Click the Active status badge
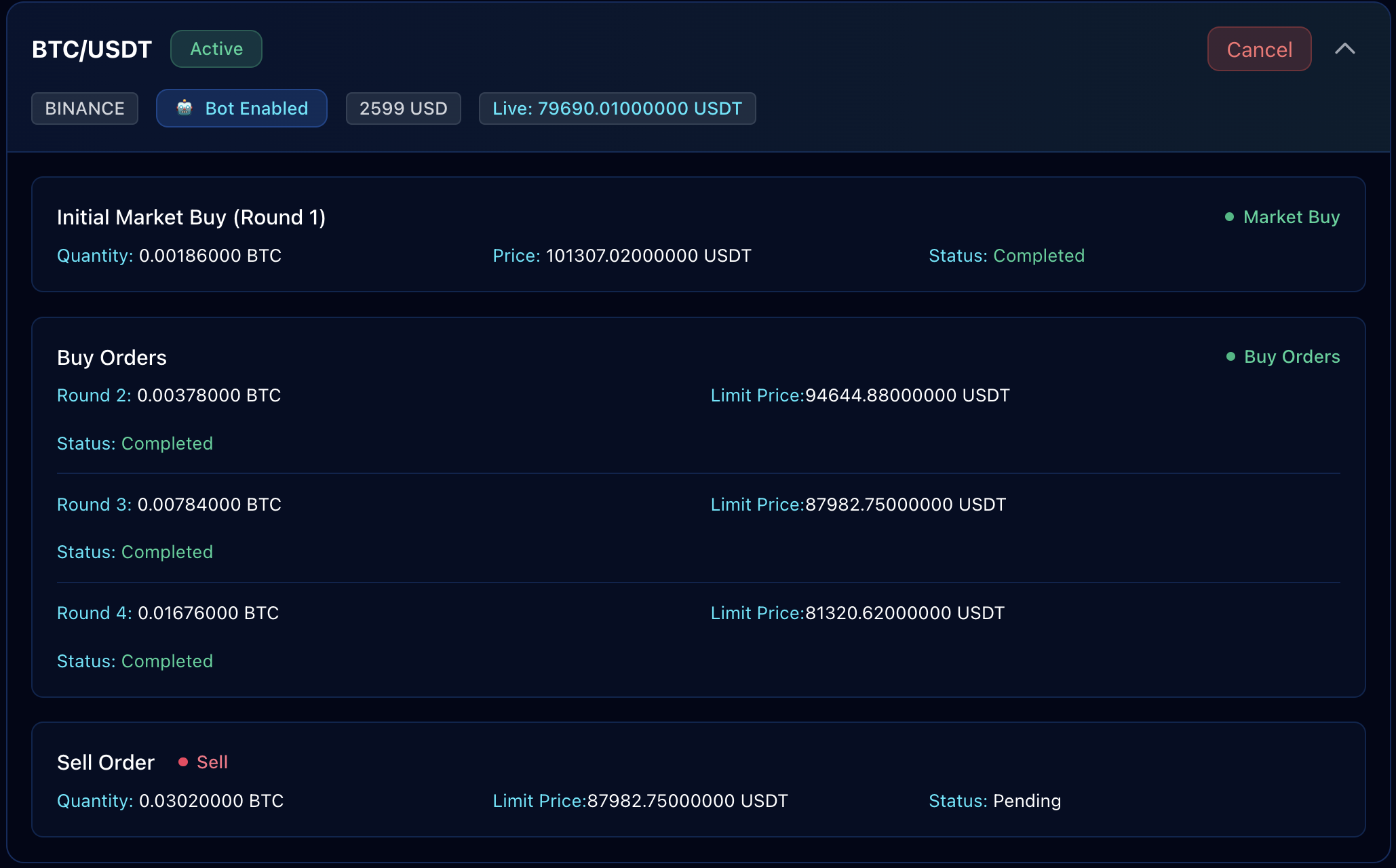Image resolution: width=1396 pixels, height=868 pixels. coord(216,49)
